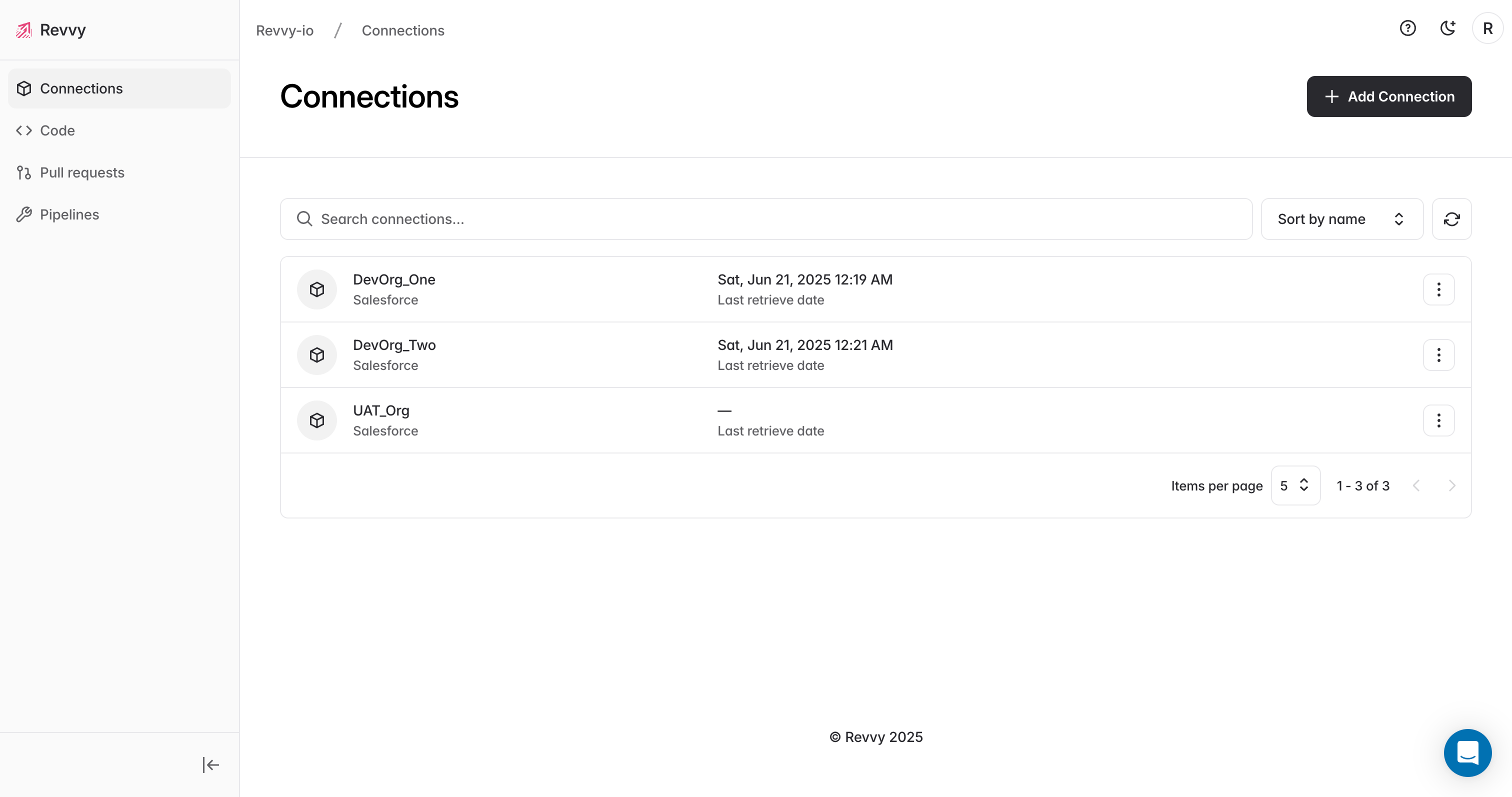Image resolution: width=1512 pixels, height=797 pixels.
Task: Toggle dark mode moon icon
Action: pos(1447,28)
